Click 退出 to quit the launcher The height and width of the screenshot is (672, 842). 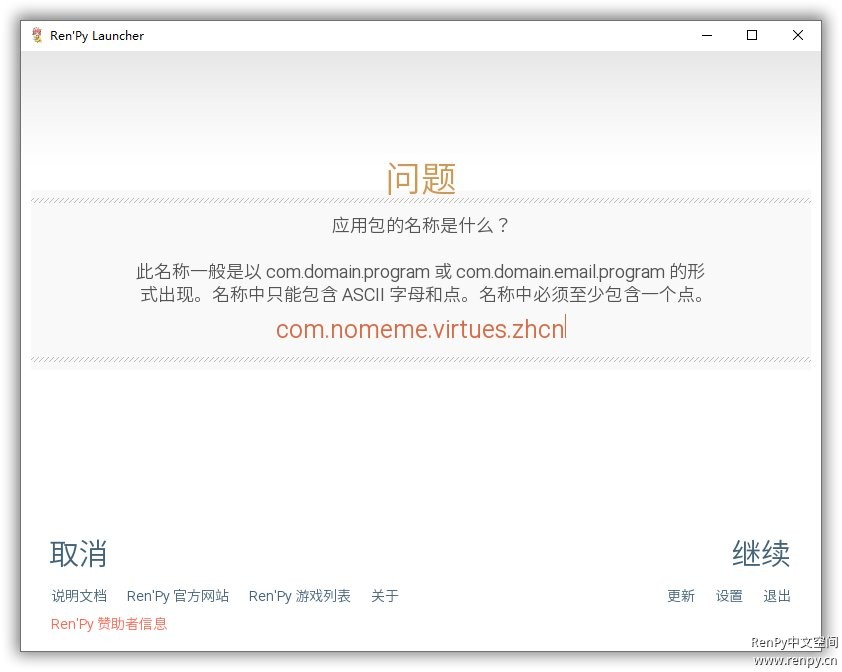777,596
